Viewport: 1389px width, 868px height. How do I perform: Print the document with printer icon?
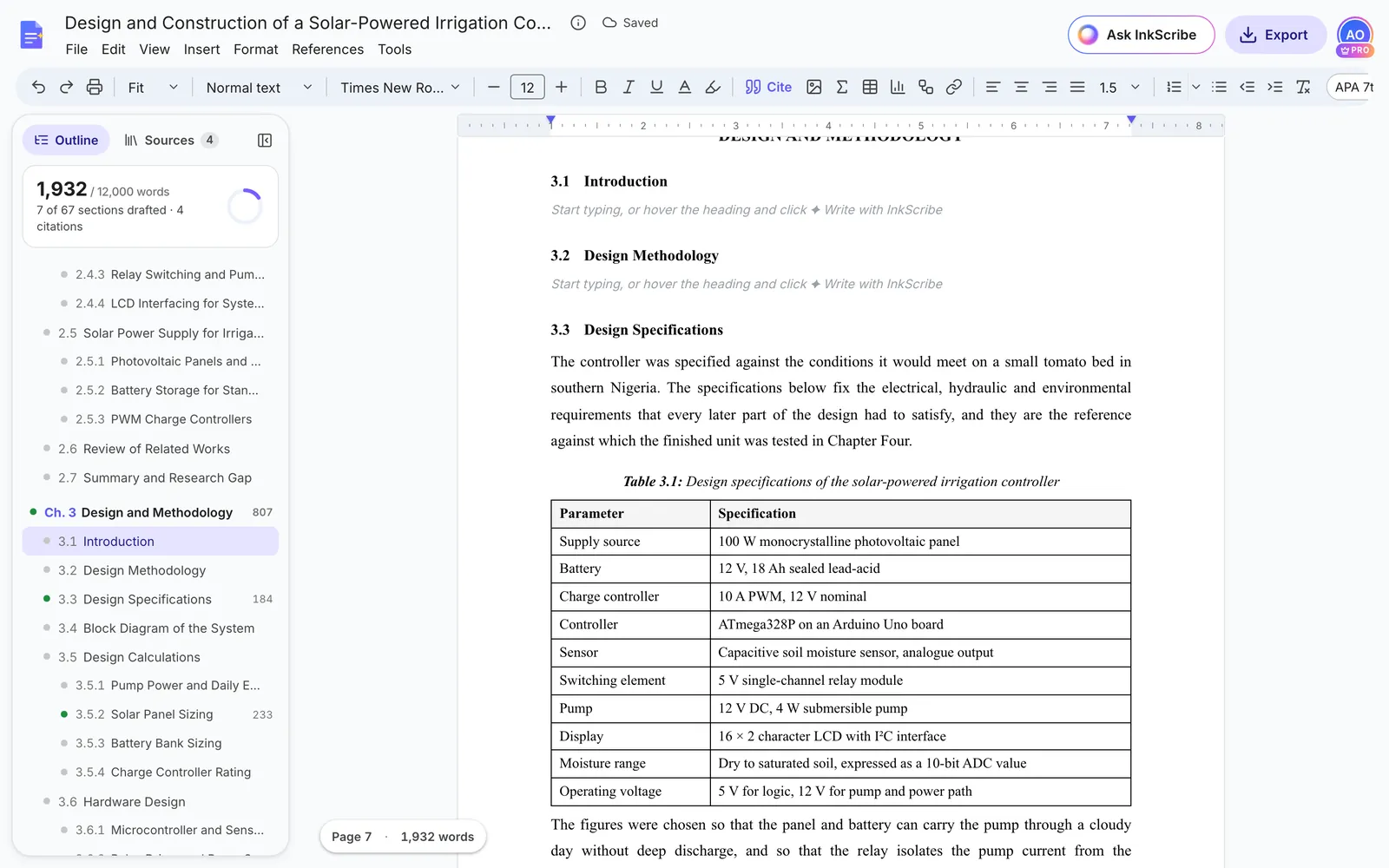[x=95, y=87]
